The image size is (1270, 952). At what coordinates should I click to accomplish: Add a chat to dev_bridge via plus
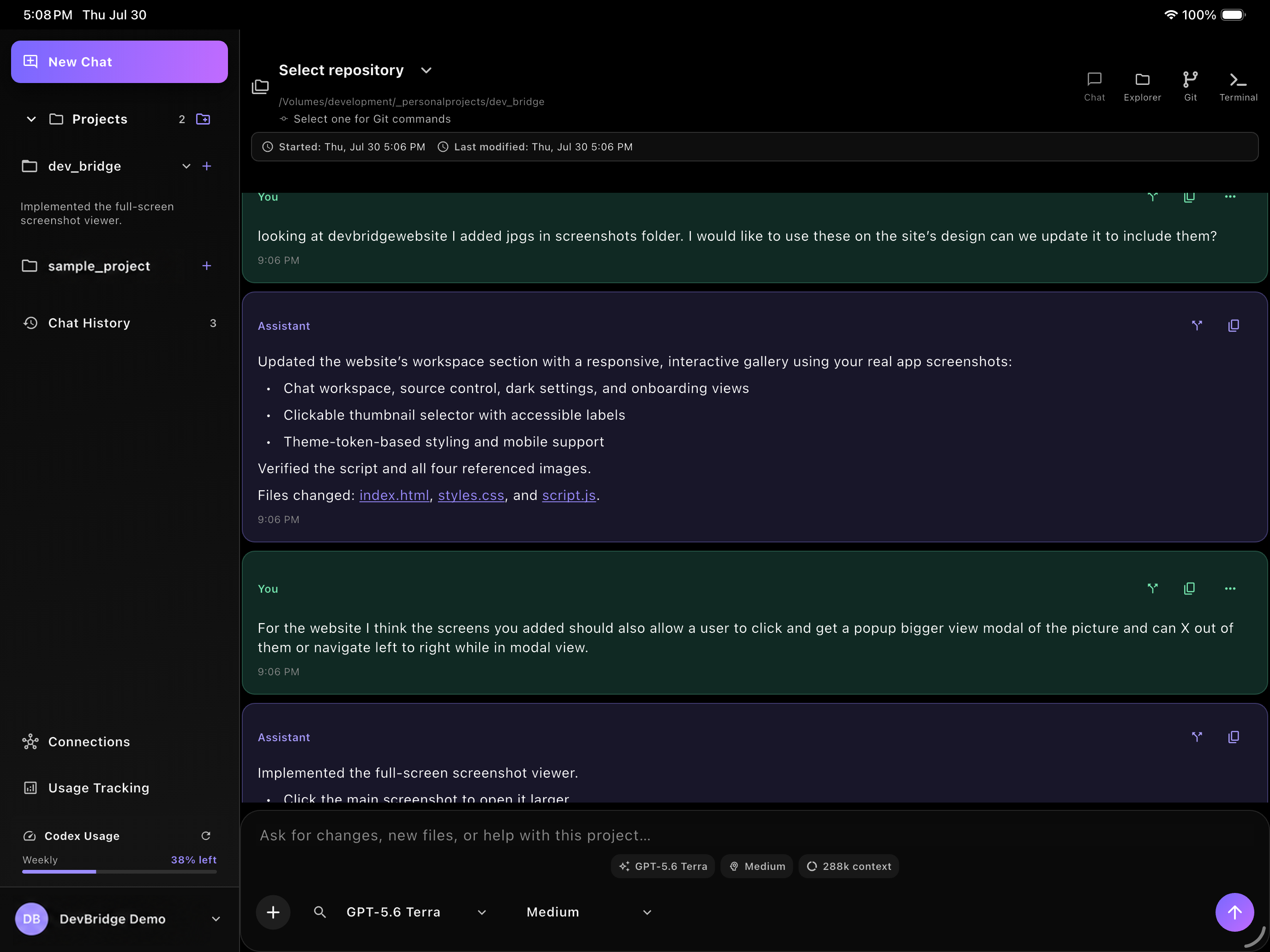pos(207,167)
